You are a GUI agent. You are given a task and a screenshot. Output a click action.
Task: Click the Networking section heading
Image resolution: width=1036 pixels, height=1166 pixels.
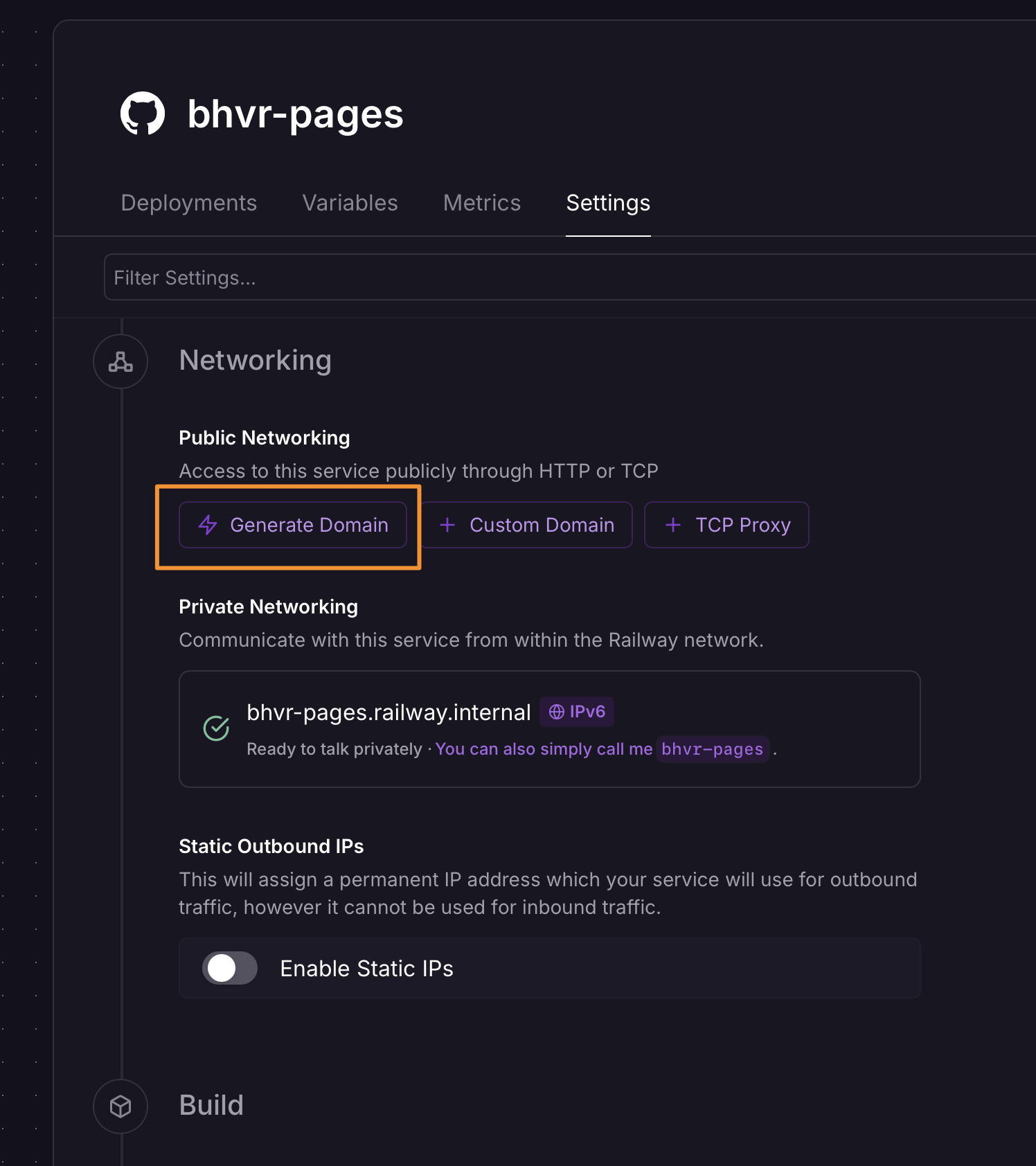(255, 361)
